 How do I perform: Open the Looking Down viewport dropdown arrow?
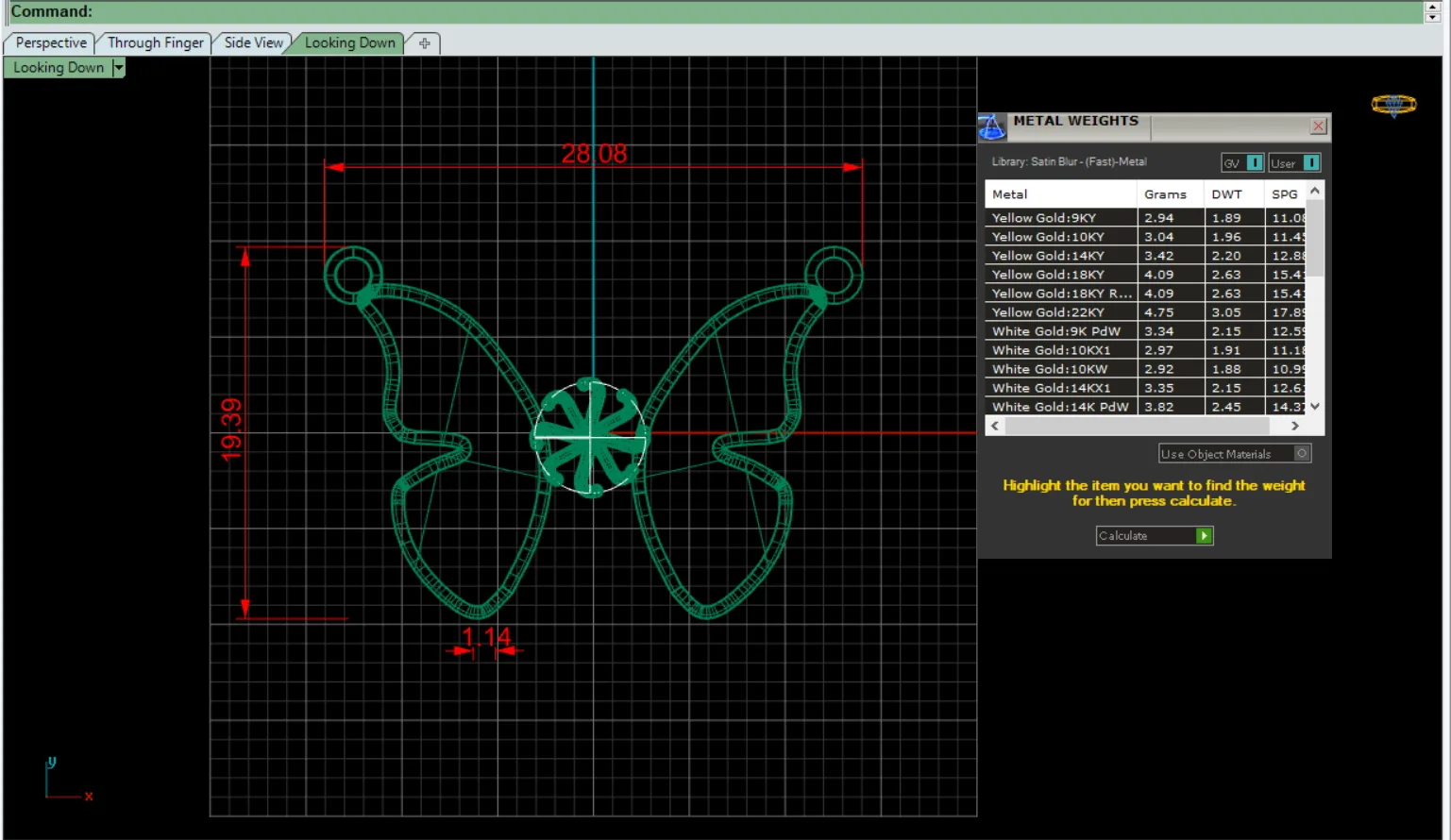pyautogui.click(x=118, y=68)
